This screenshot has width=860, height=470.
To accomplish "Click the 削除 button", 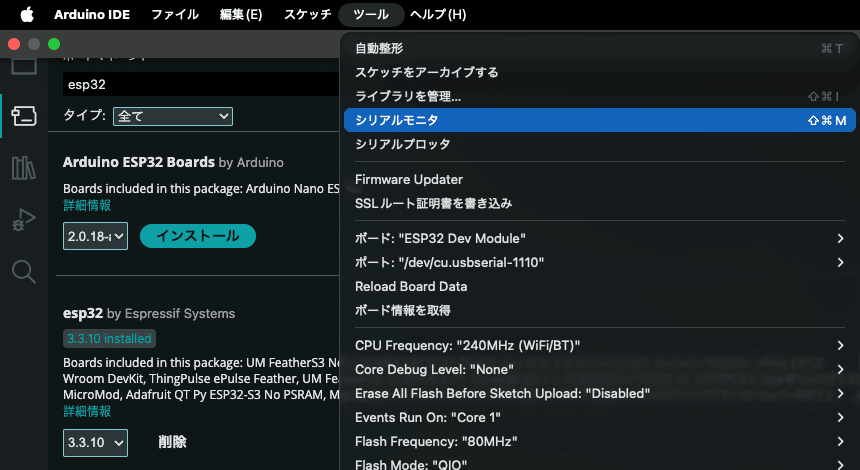I will (x=172, y=442).
